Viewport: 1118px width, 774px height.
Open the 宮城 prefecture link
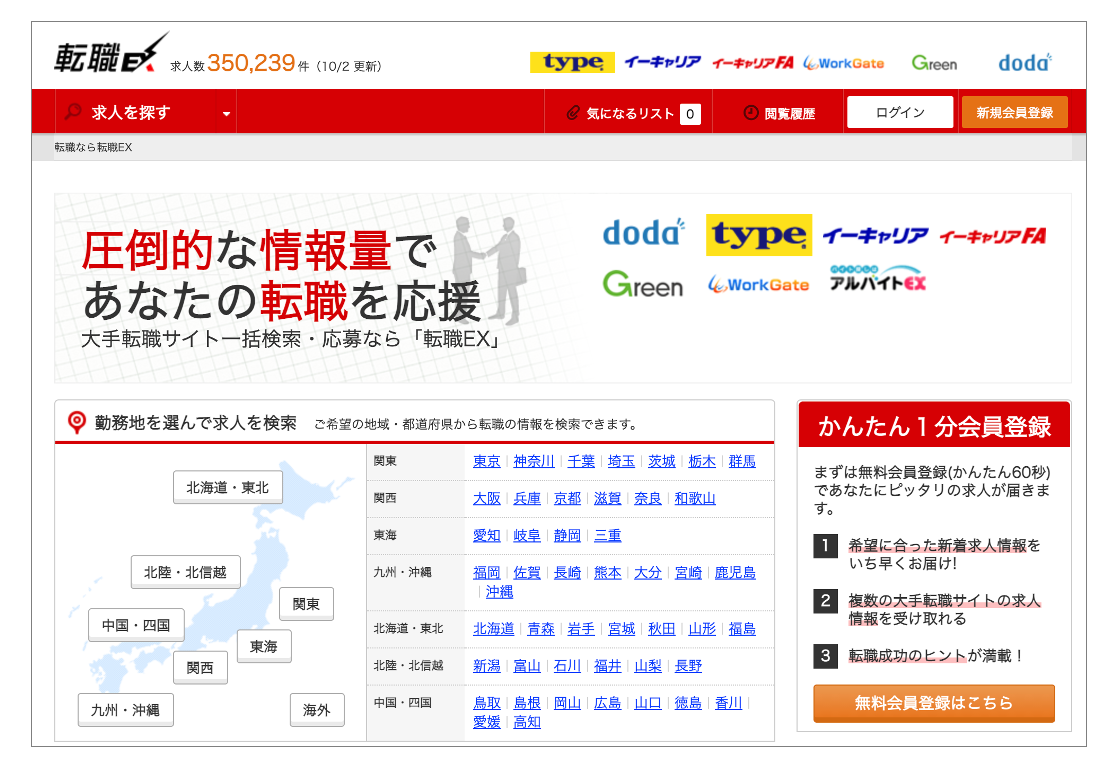[622, 629]
